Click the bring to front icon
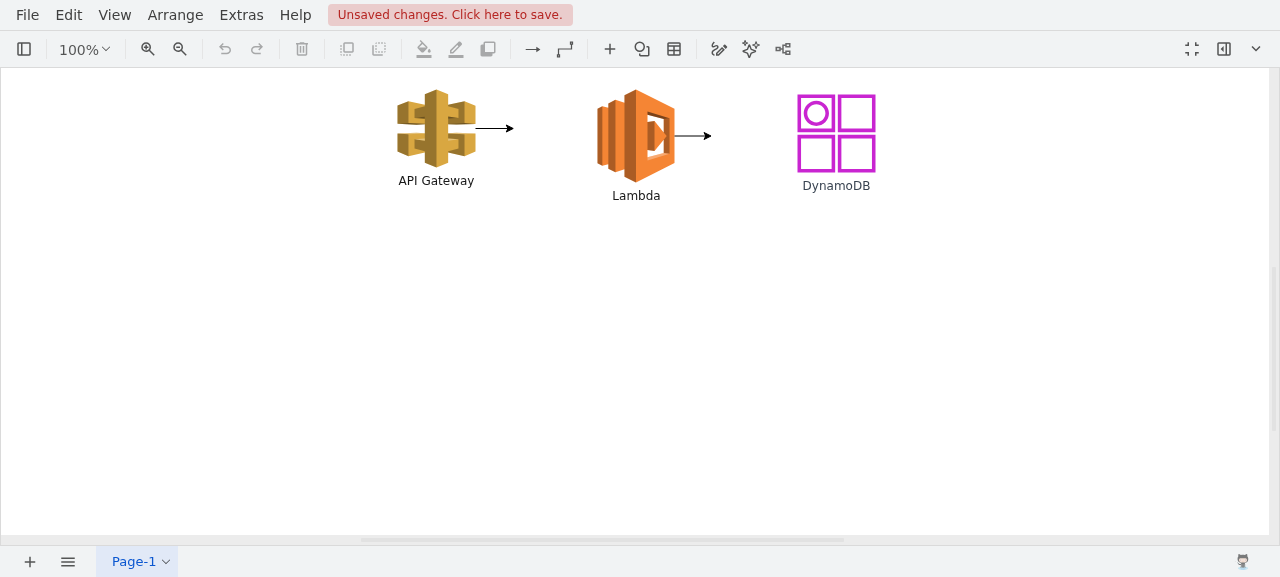This screenshot has height=577, width=1280. (x=347, y=49)
